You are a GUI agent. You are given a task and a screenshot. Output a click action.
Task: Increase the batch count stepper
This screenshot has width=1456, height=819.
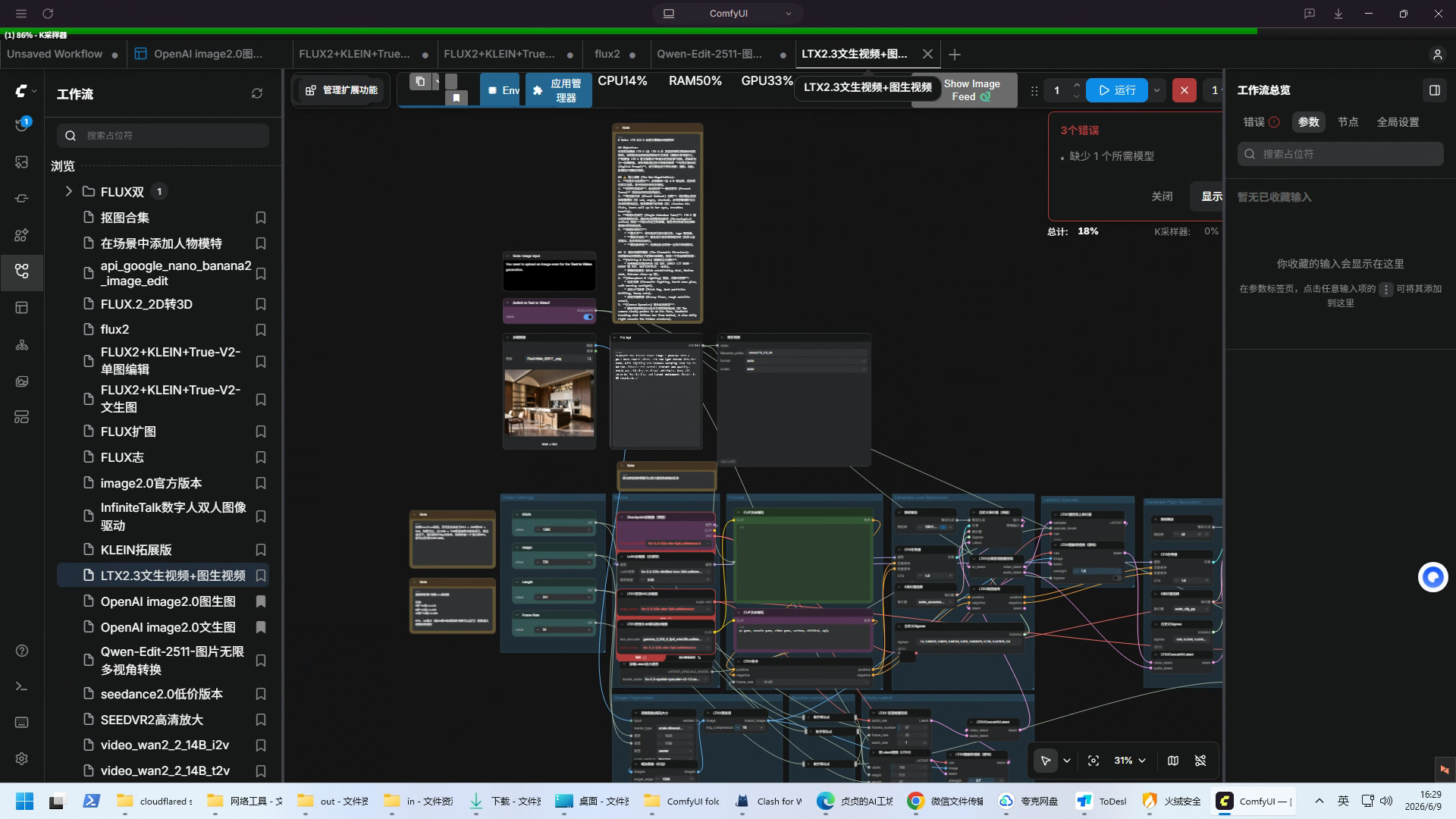[1077, 85]
